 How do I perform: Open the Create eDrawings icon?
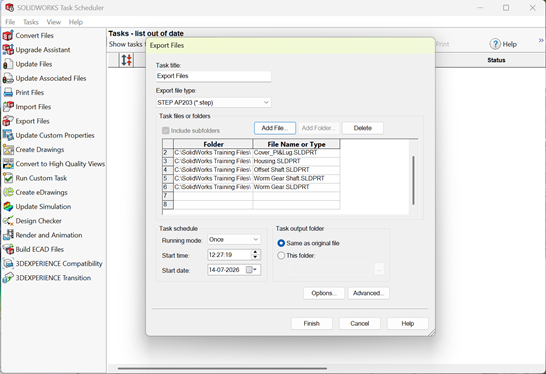[x=8, y=193]
